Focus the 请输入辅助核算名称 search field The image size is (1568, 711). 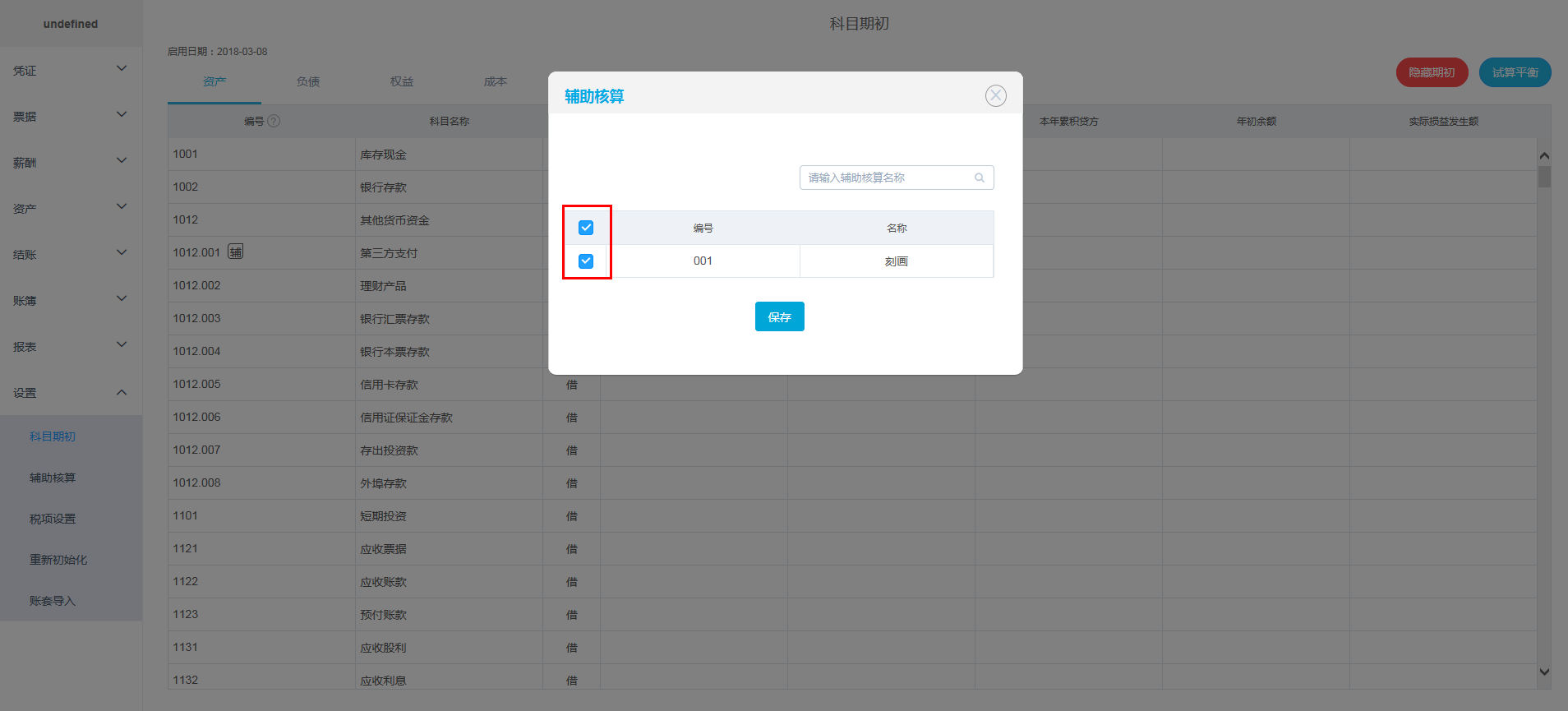point(897,178)
